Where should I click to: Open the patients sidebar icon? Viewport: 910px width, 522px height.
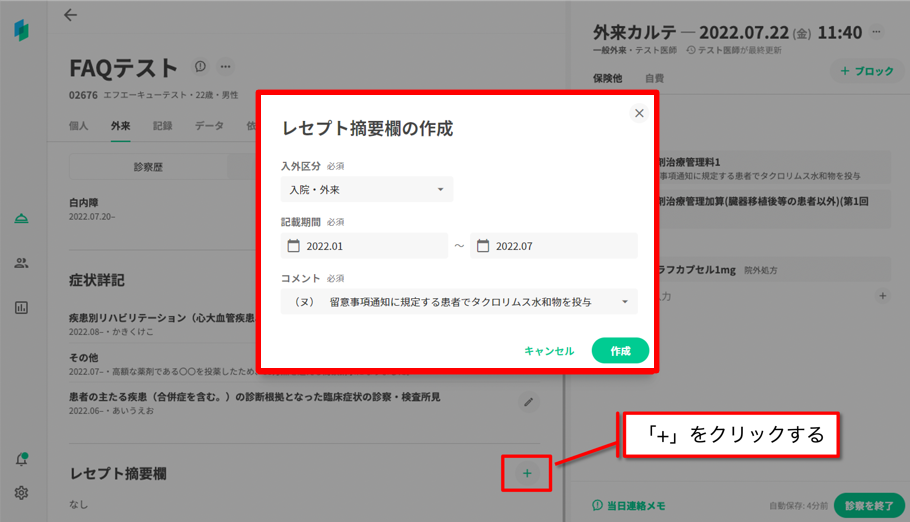pos(21,263)
